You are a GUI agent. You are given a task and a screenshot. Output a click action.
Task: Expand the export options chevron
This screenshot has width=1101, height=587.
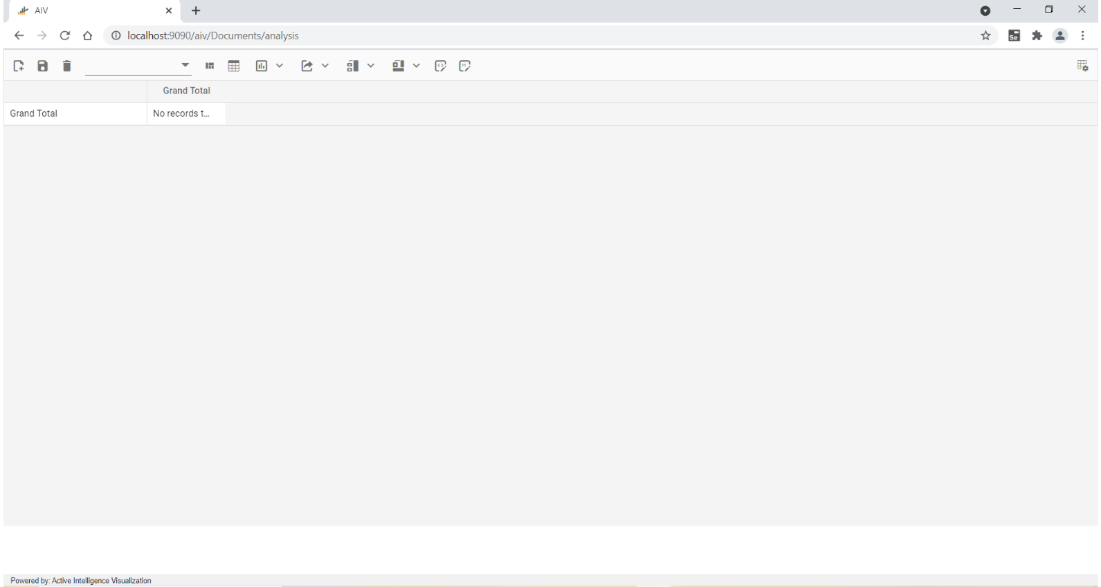point(325,66)
